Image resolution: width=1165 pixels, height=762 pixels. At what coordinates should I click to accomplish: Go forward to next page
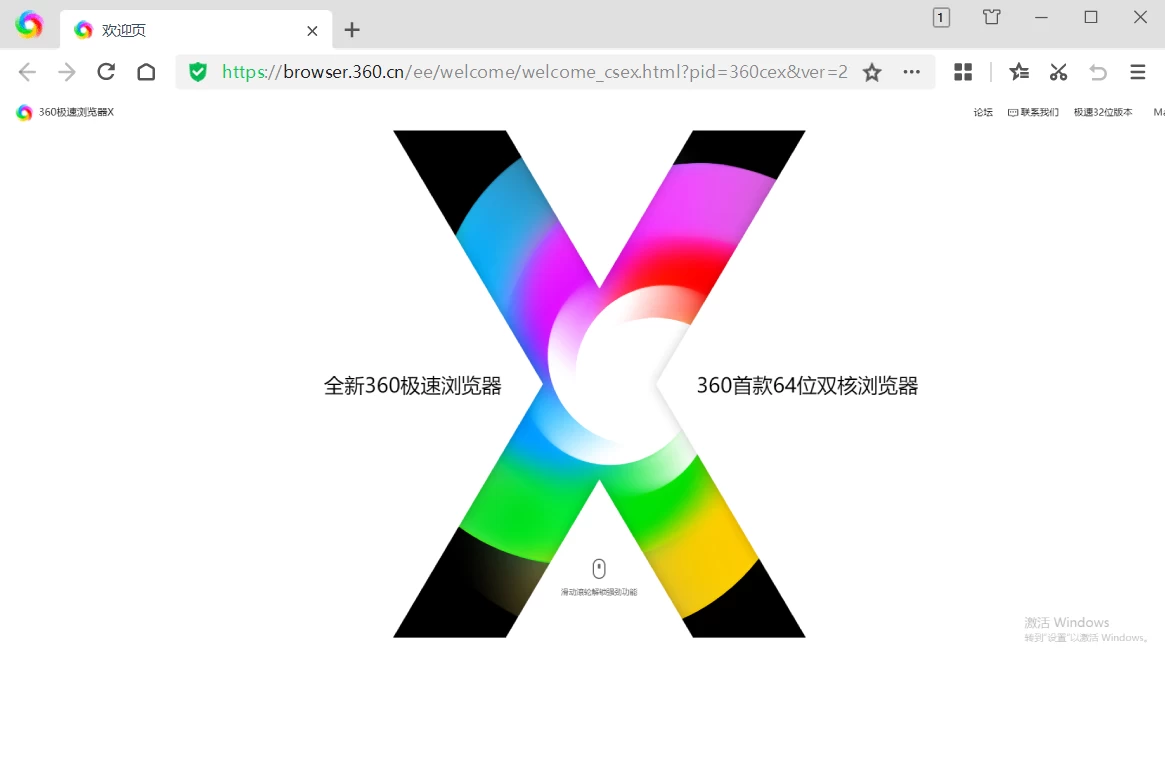click(67, 72)
